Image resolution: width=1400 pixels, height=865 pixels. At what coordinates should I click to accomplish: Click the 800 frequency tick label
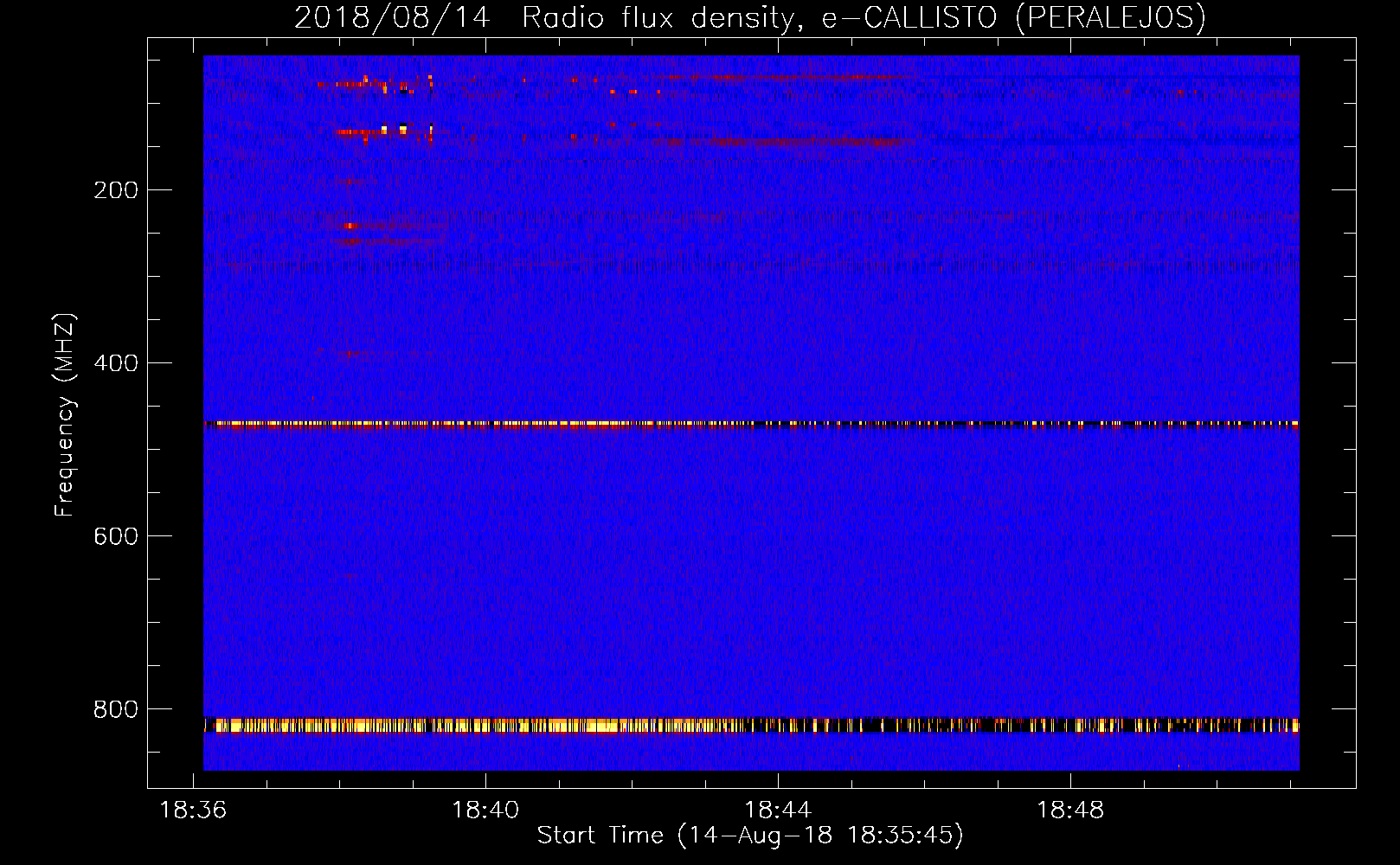(x=116, y=709)
